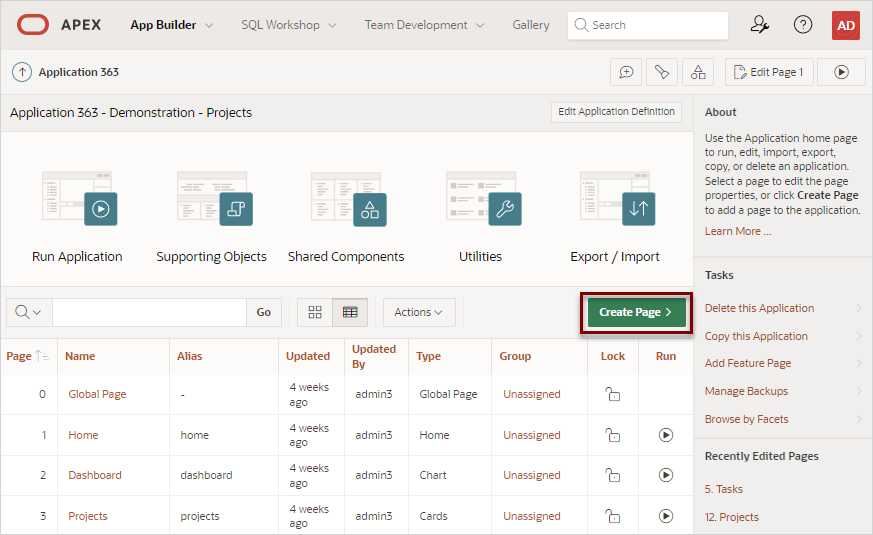Screen dimensions: 873x535
Task: Click the Oracle APEX logo
Action: click(33, 25)
